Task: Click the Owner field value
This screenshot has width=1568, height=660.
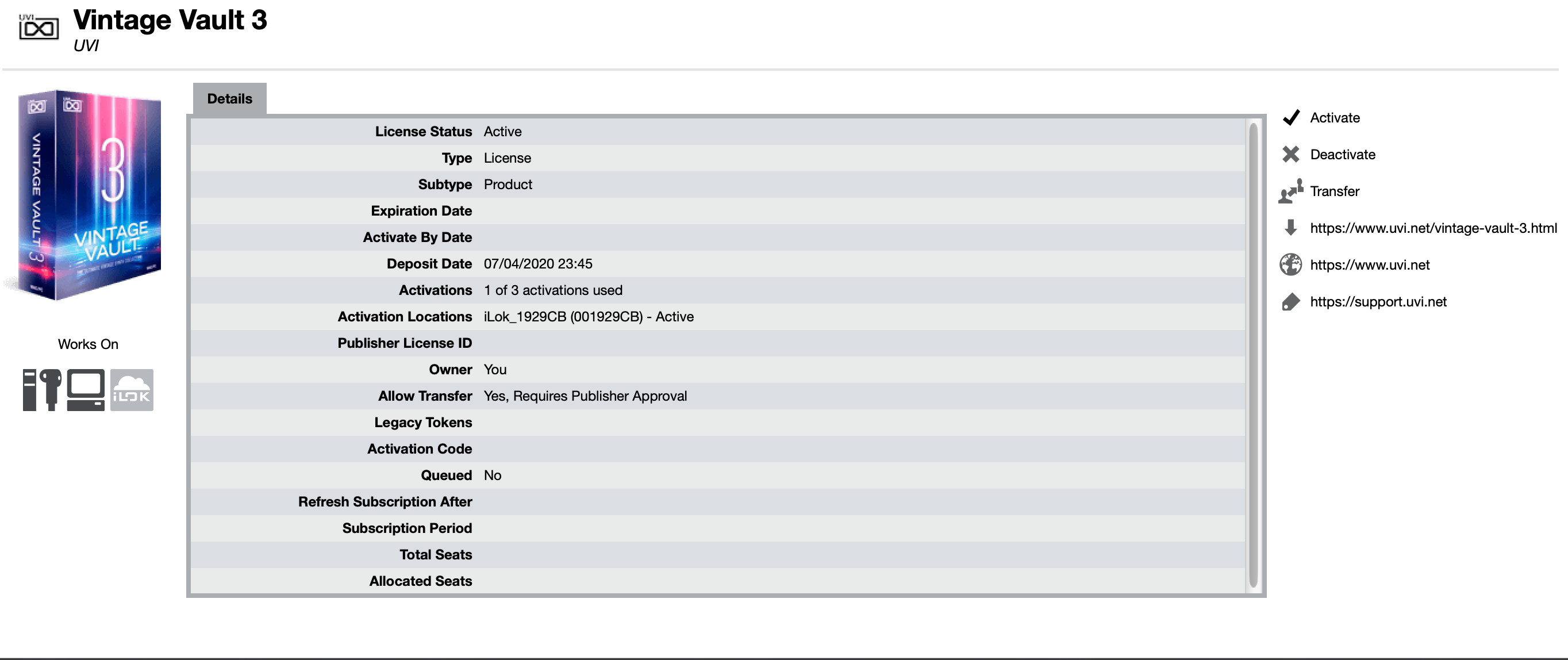Action: pos(495,369)
